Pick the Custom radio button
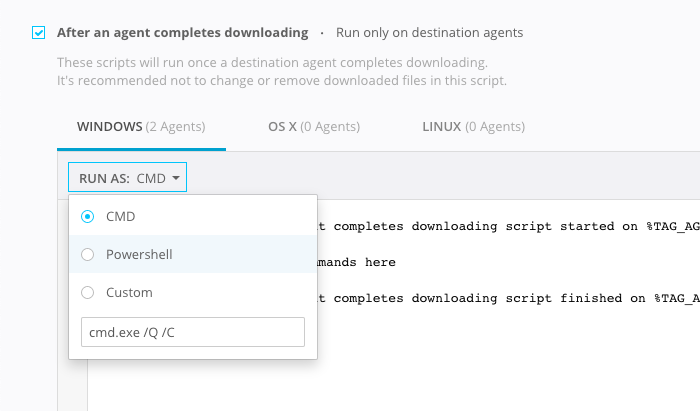Viewport: 700px width, 411px height. pos(87,292)
